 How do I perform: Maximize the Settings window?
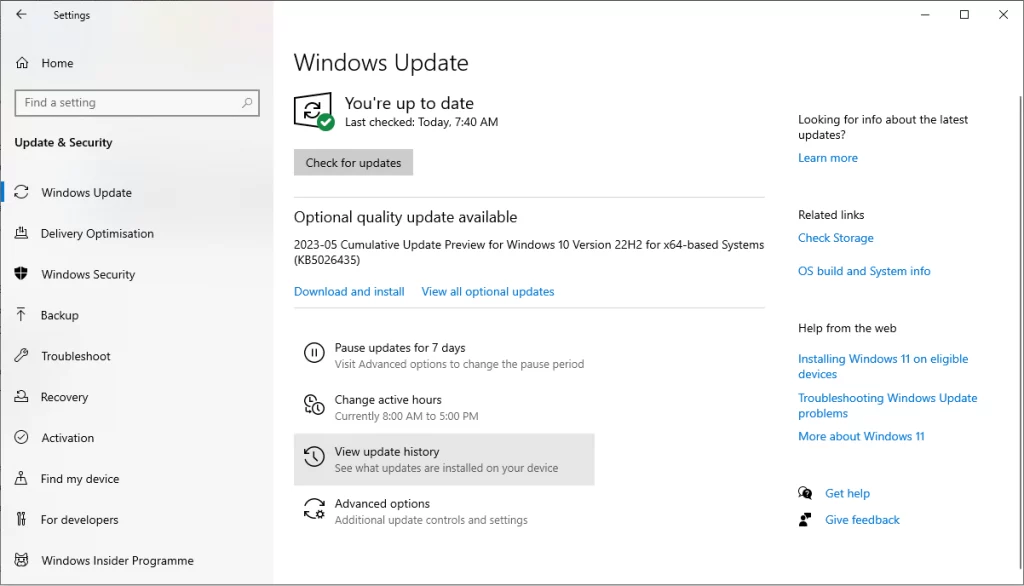point(964,14)
